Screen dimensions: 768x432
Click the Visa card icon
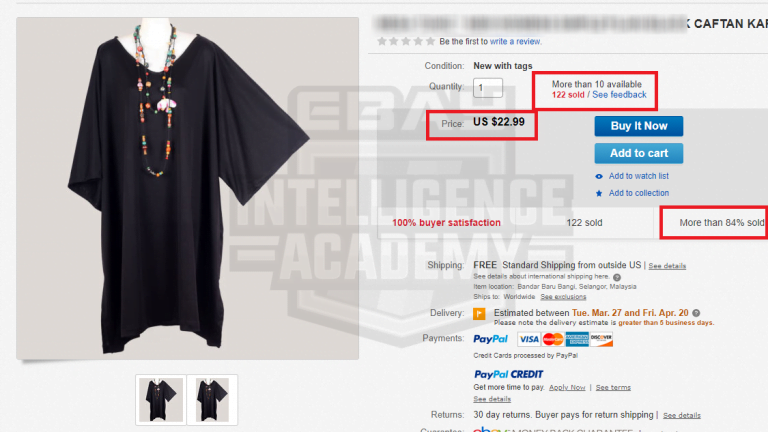pos(528,339)
